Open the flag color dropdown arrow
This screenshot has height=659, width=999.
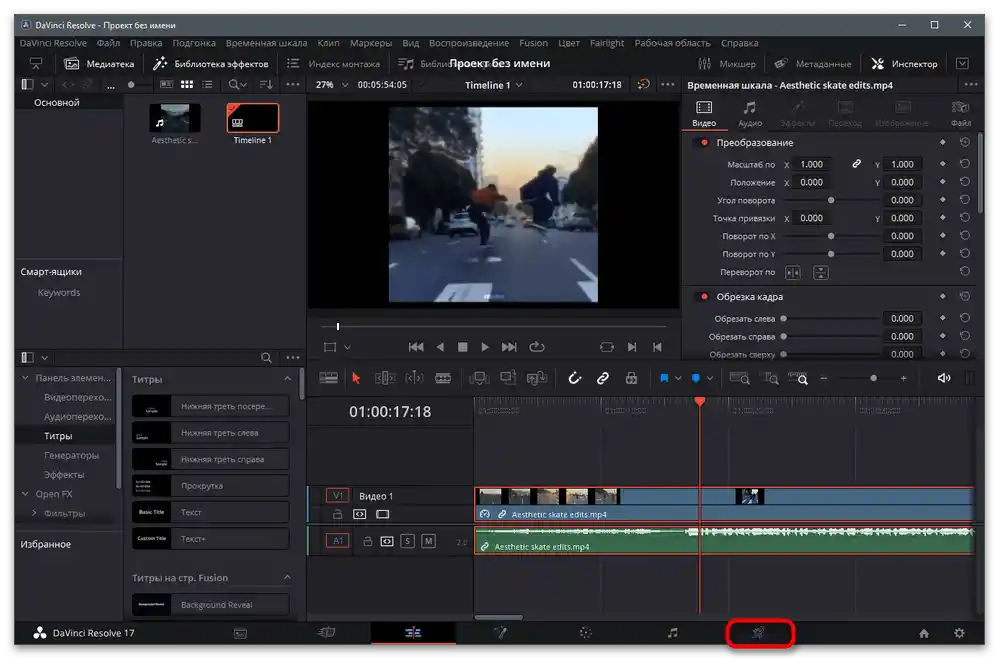pos(678,379)
